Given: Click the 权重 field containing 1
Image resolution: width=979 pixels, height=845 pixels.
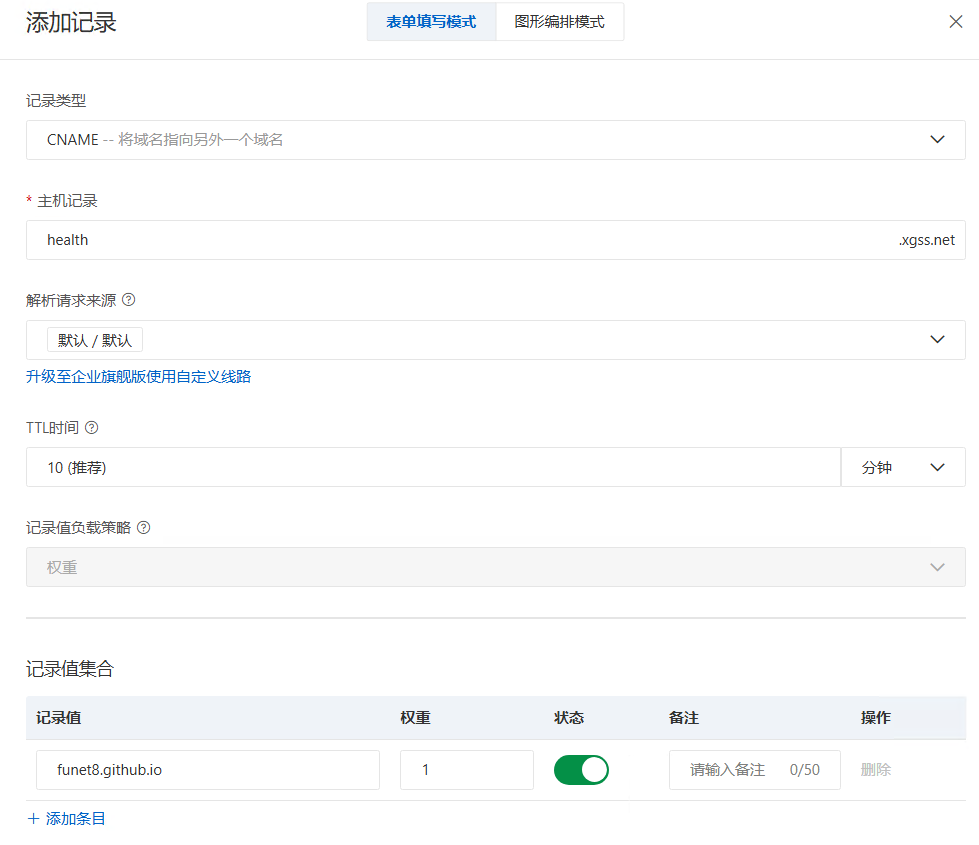Looking at the screenshot, I should pyautogui.click(x=466, y=770).
